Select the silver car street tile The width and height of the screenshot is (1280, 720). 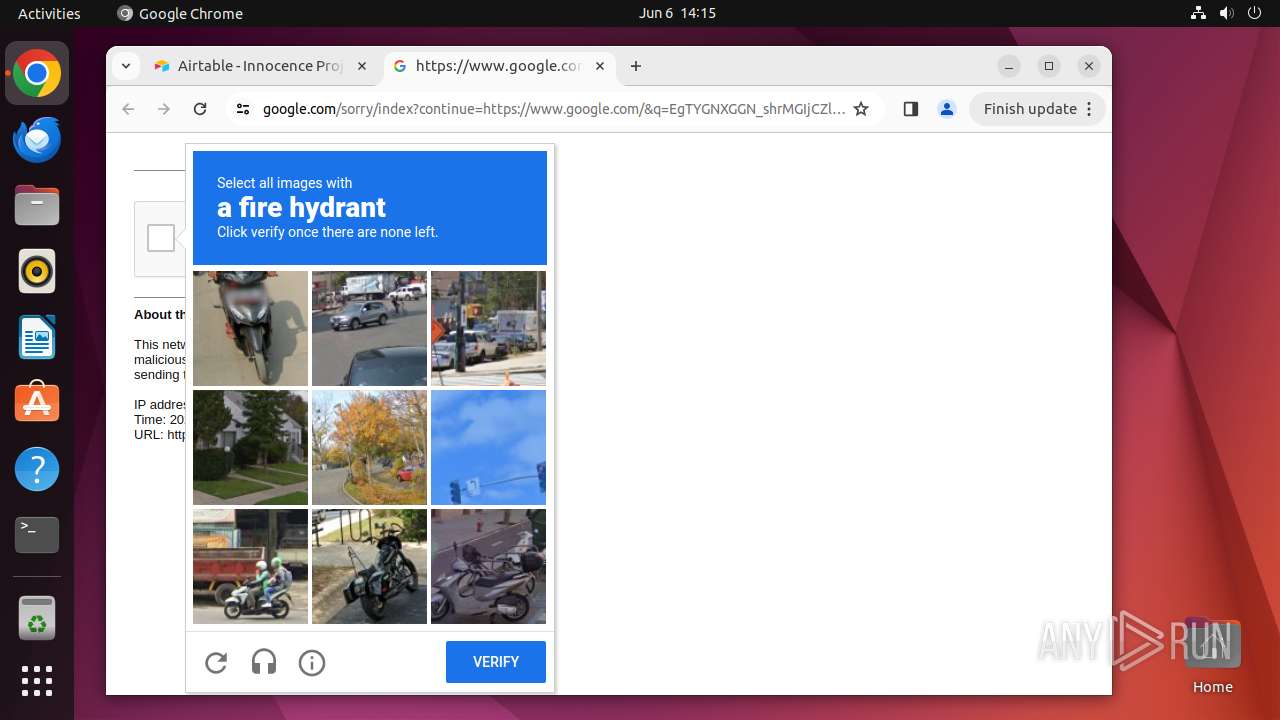(369, 328)
